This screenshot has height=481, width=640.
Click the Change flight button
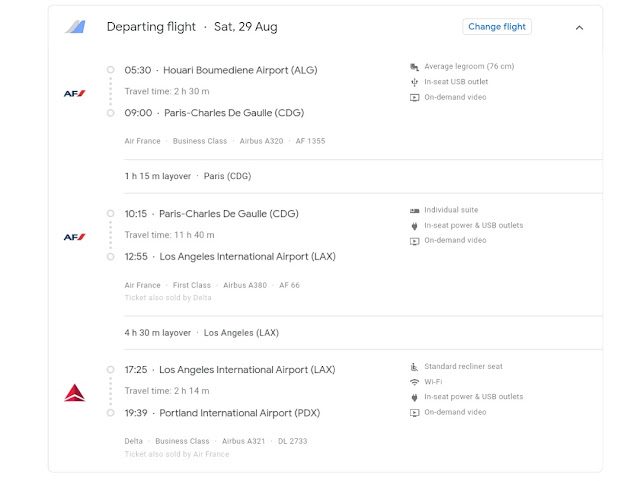pos(497,27)
